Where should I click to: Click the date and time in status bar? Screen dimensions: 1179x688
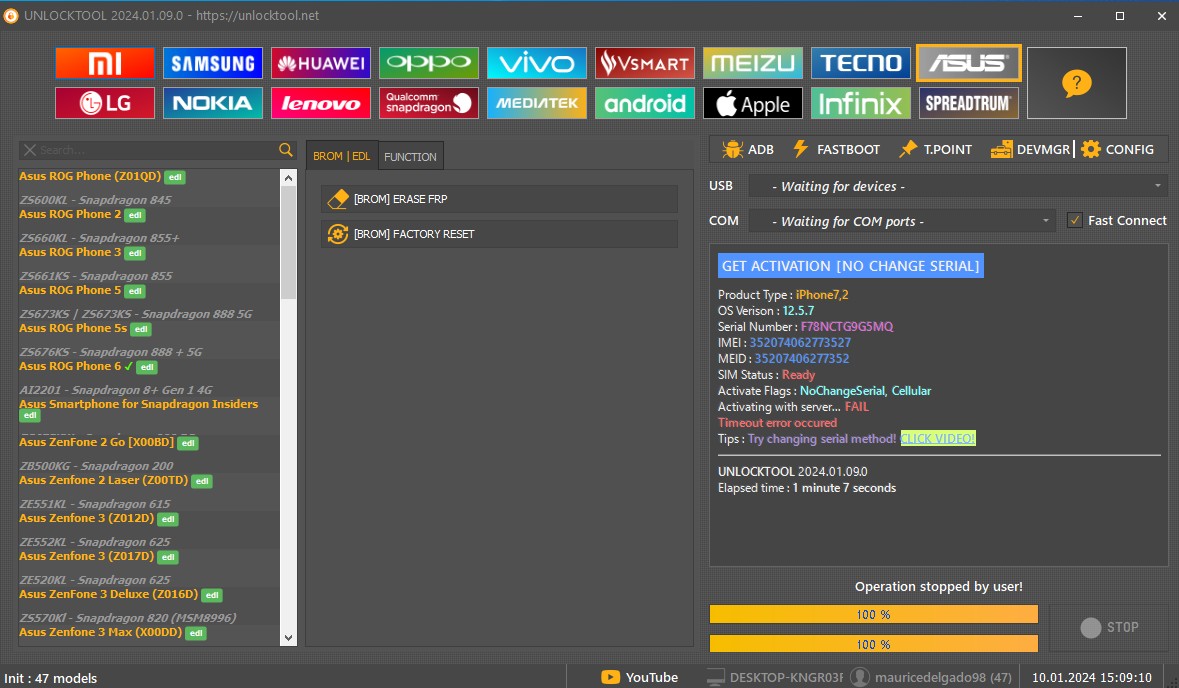coord(1092,677)
